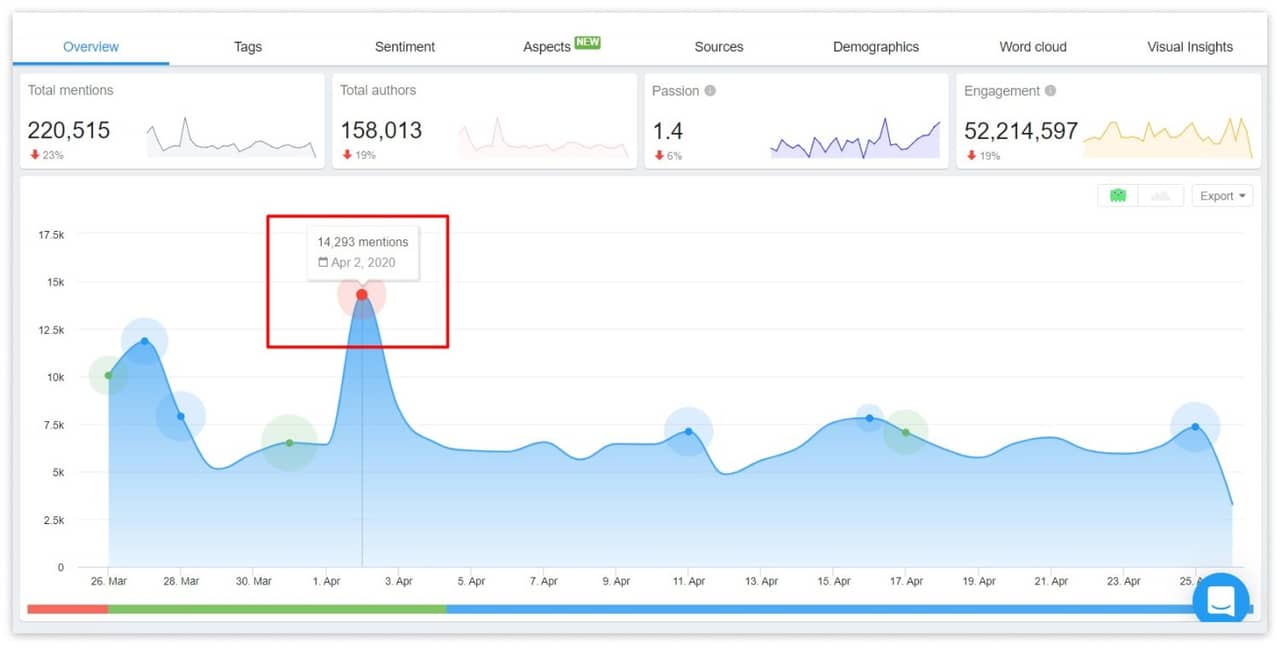Toggle the ghost-style chart rendering on
Viewport: 1280px width, 651px height.
click(x=1118, y=195)
